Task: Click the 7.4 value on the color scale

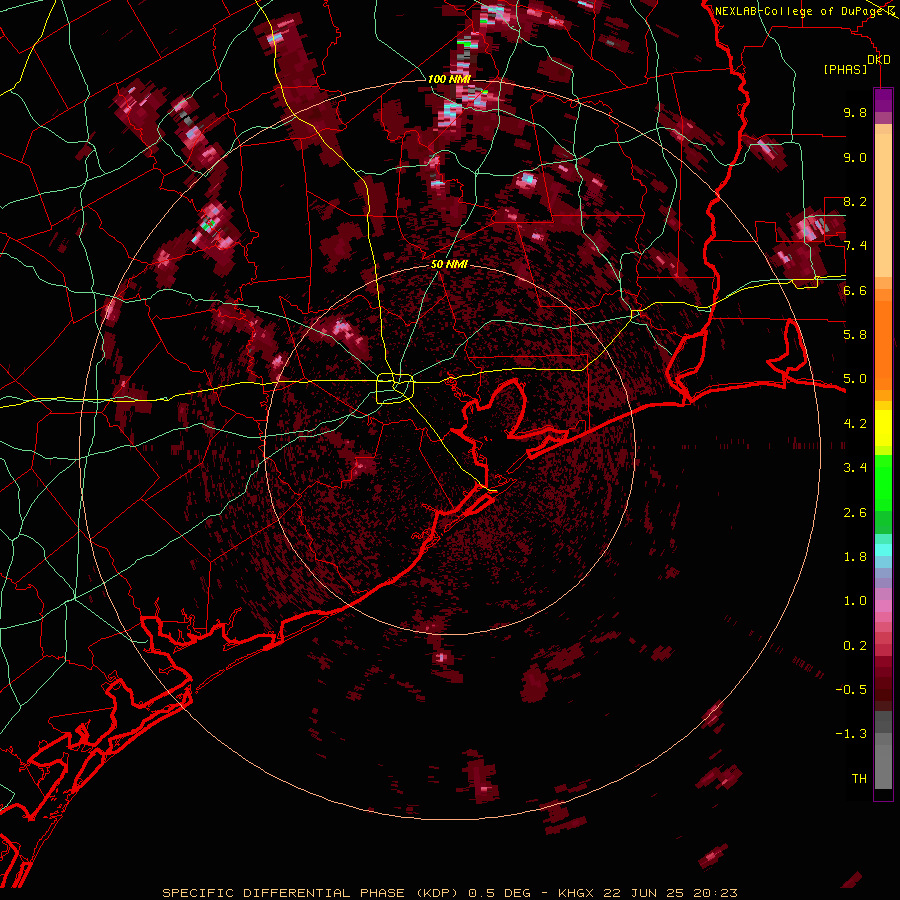Action: 855,246
